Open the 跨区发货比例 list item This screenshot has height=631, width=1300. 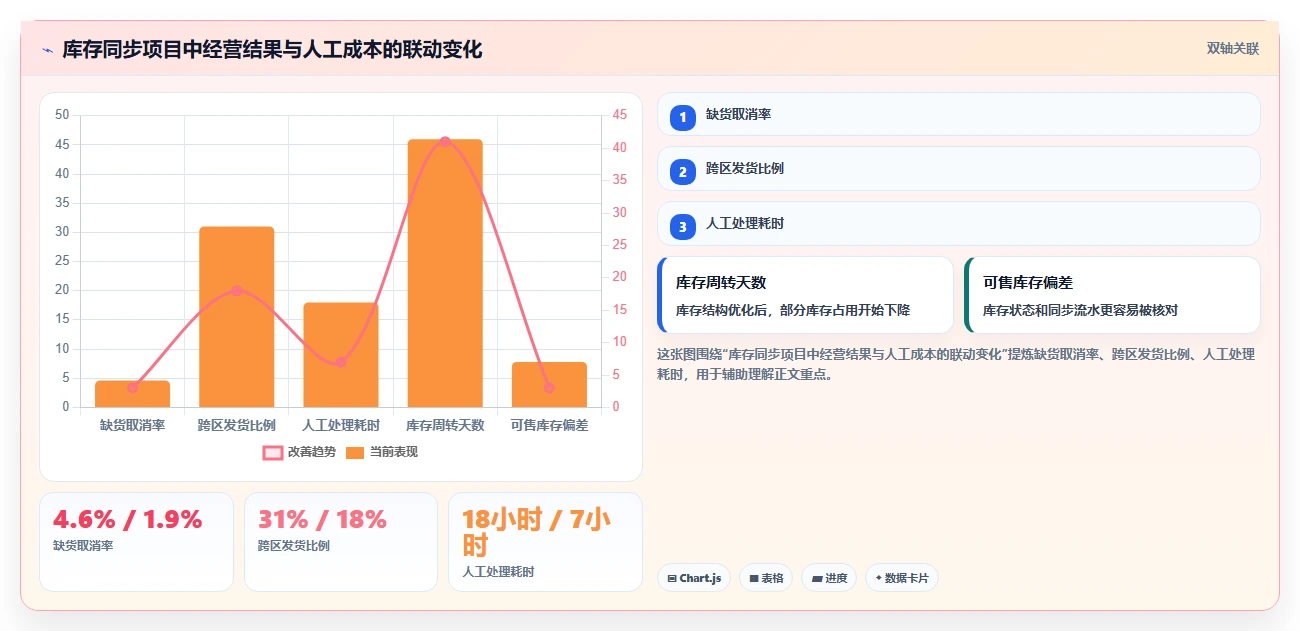tap(958, 169)
